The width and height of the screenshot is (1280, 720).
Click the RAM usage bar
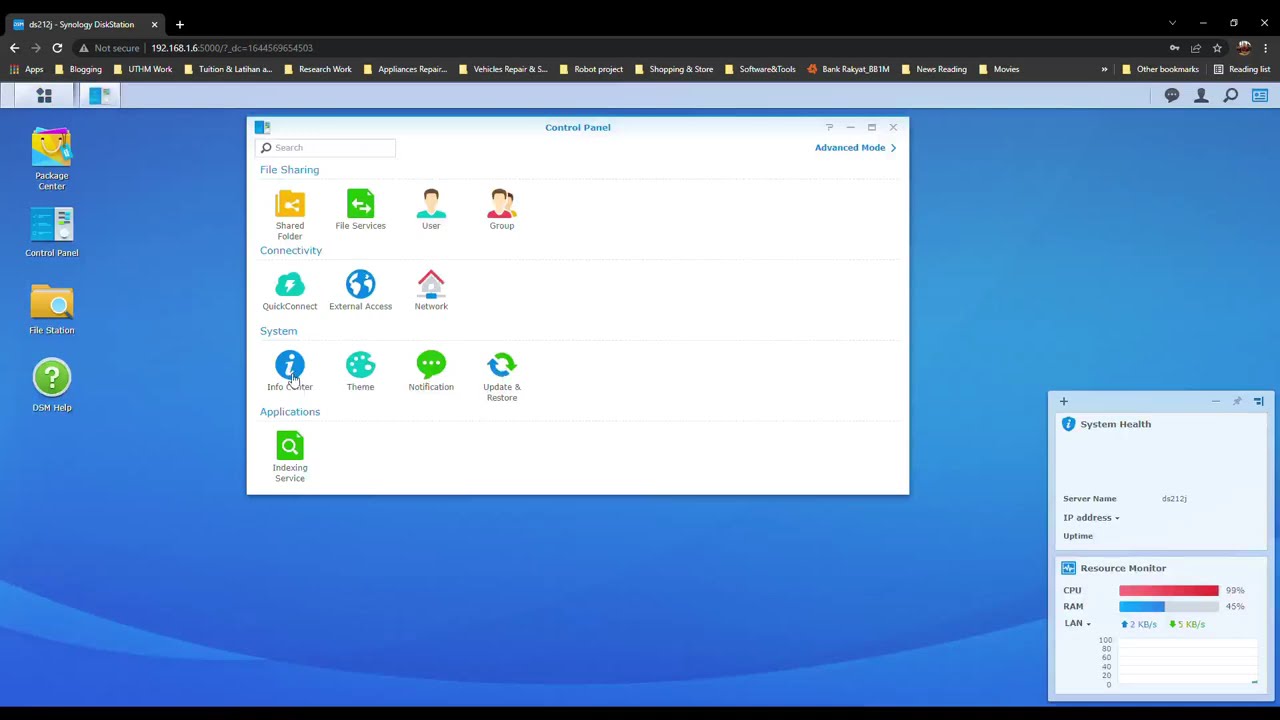[1169, 606]
